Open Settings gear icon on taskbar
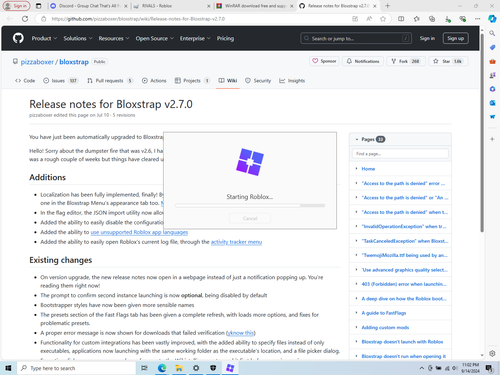The width and height of the screenshot is (500, 375). pos(196,368)
